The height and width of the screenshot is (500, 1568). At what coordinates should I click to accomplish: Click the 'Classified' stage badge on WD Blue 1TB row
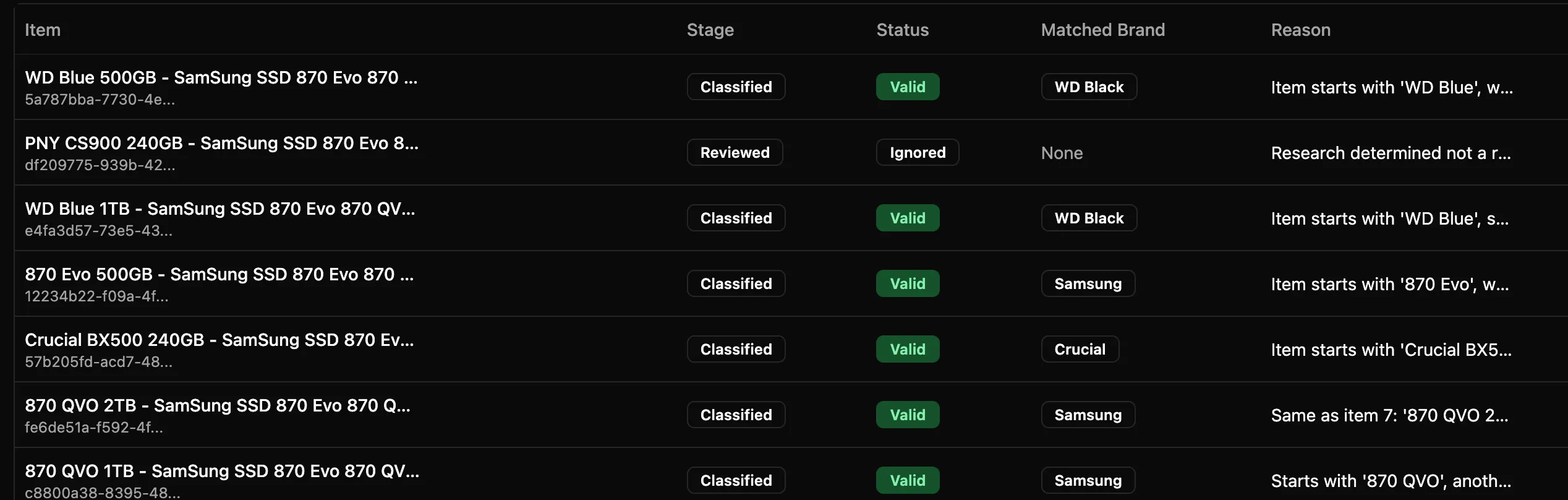click(x=735, y=218)
